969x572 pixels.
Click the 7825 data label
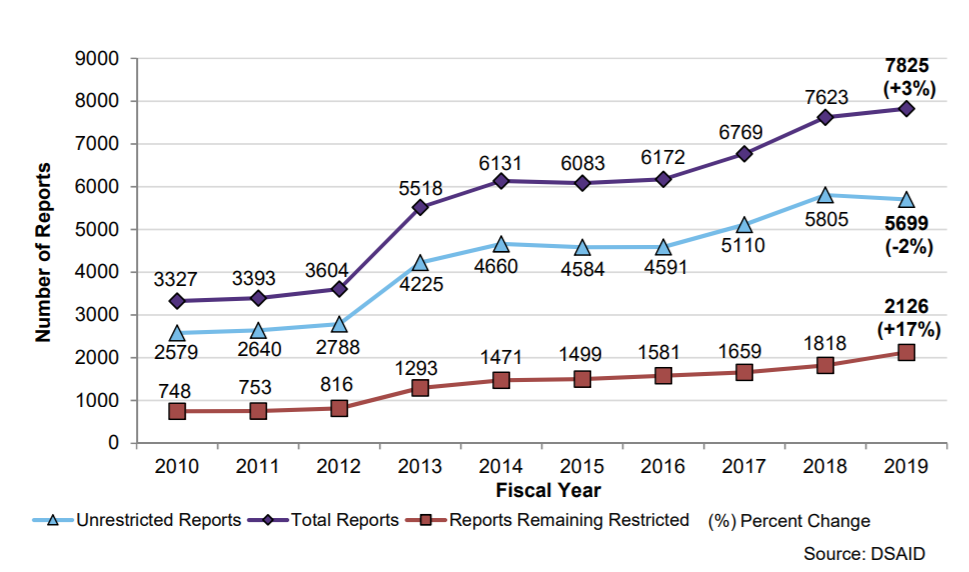(908, 66)
